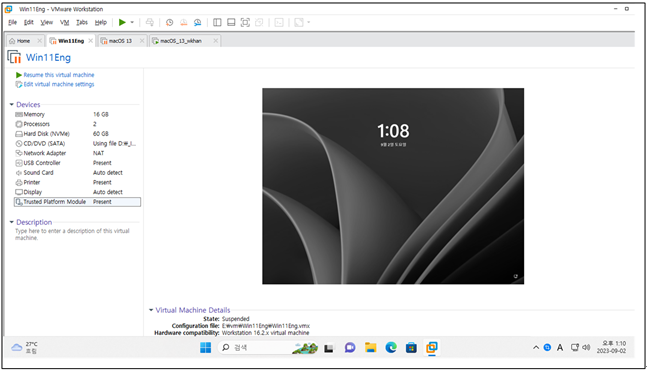Viewport: 647px width, 371px height.
Task: Close the Win11Eng tab
Action: [91, 41]
